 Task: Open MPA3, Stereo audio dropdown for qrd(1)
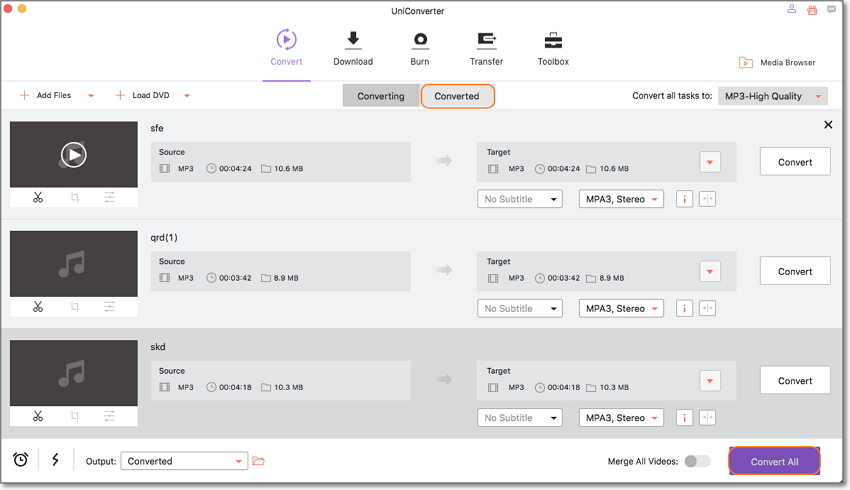[x=621, y=308]
